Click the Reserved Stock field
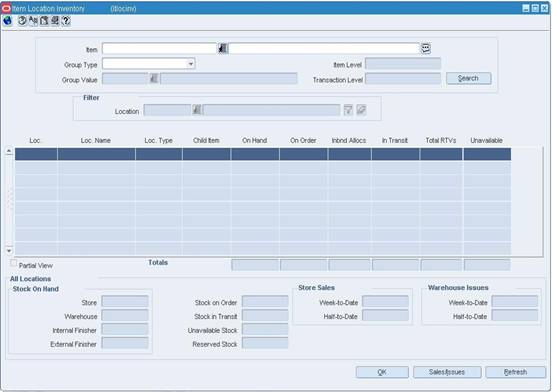552x392 pixels. pyautogui.click(x=265, y=343)
